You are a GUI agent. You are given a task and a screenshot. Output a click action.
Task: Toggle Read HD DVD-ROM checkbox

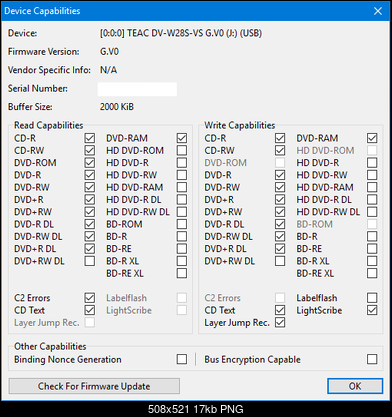coord(182,150)
